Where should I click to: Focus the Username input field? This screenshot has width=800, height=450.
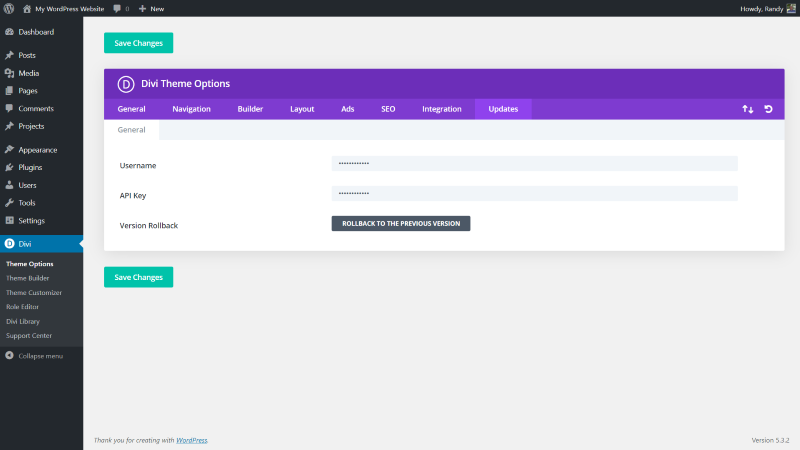[x=535, y=163]
